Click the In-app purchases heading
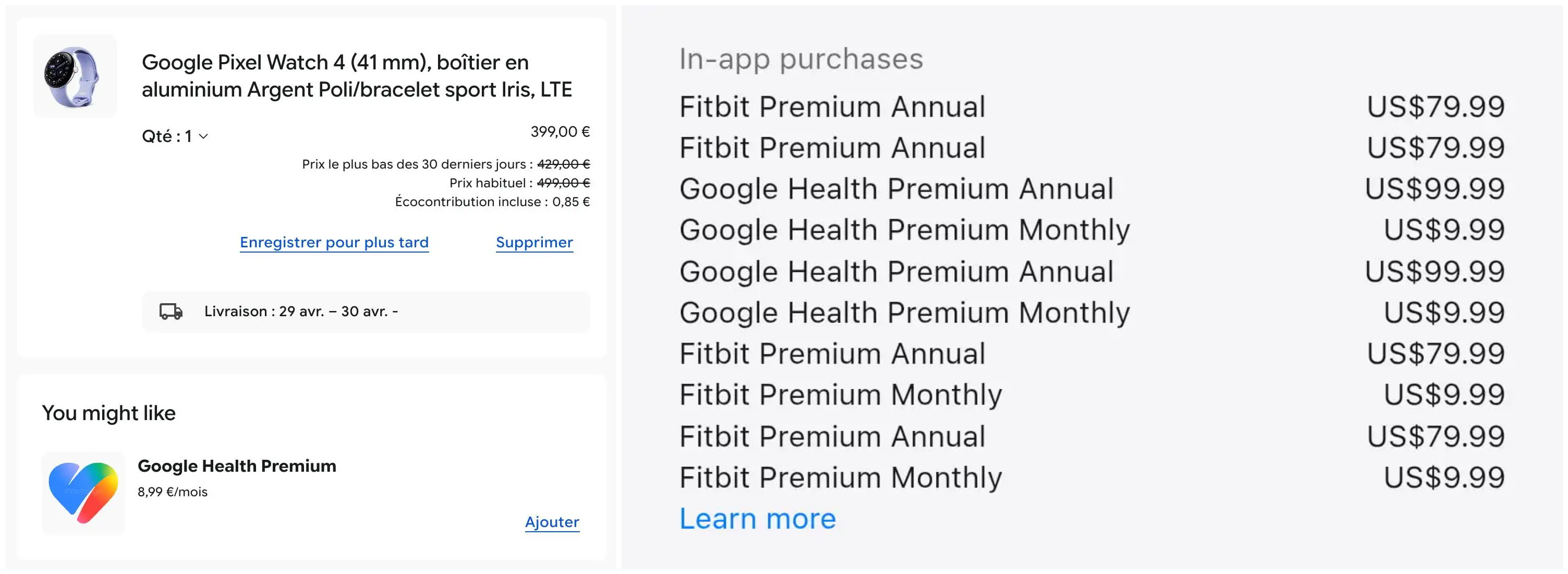Viewport: 1568px width, 574px height. pyautogui.click(x=800, y=59)
